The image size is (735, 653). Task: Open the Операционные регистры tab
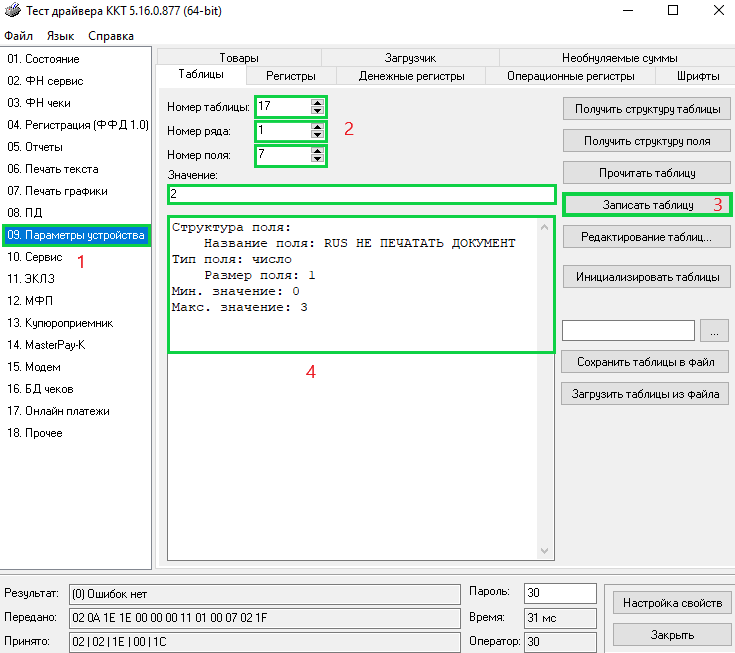[570, 76]
